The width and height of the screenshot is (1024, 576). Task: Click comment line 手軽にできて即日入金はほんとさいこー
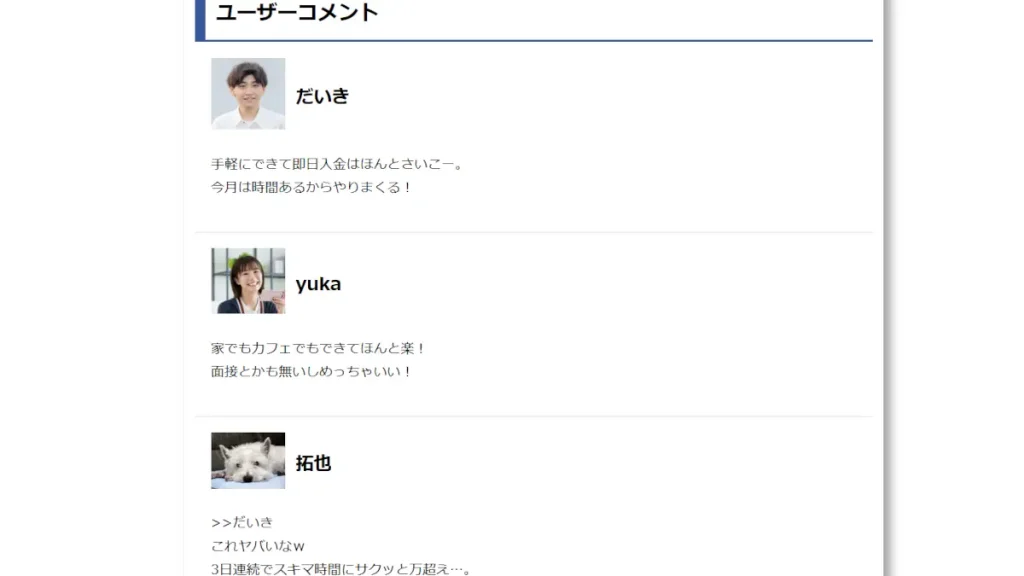click(x=337, y=164)
